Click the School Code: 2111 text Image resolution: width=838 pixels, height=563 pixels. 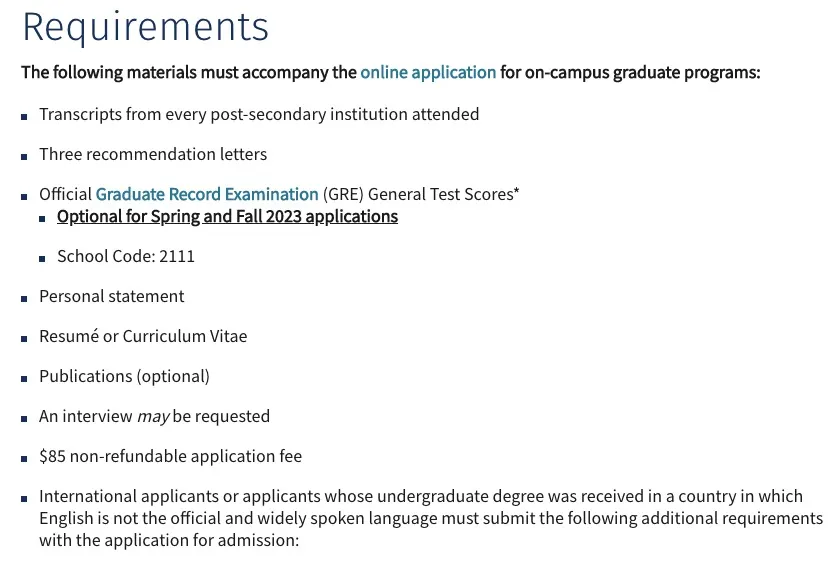click(x=126, y=256)
